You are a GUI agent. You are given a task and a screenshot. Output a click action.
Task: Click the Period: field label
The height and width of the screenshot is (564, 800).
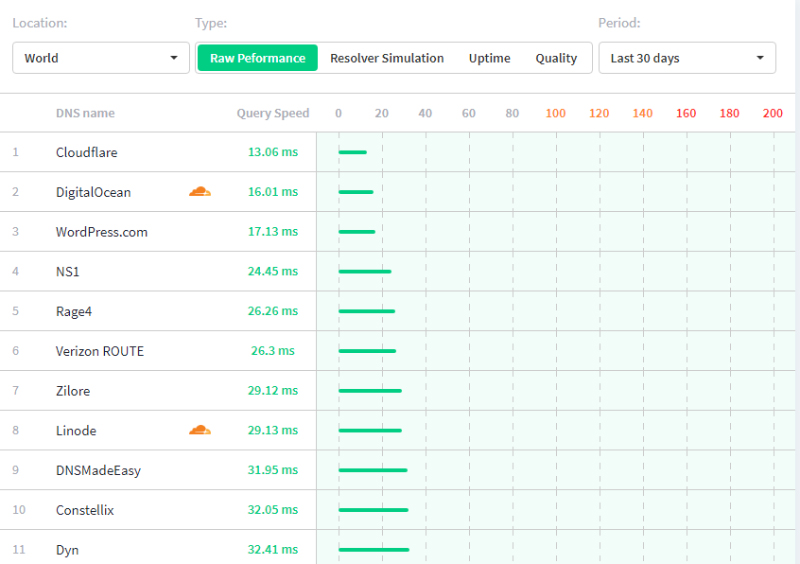619,23
